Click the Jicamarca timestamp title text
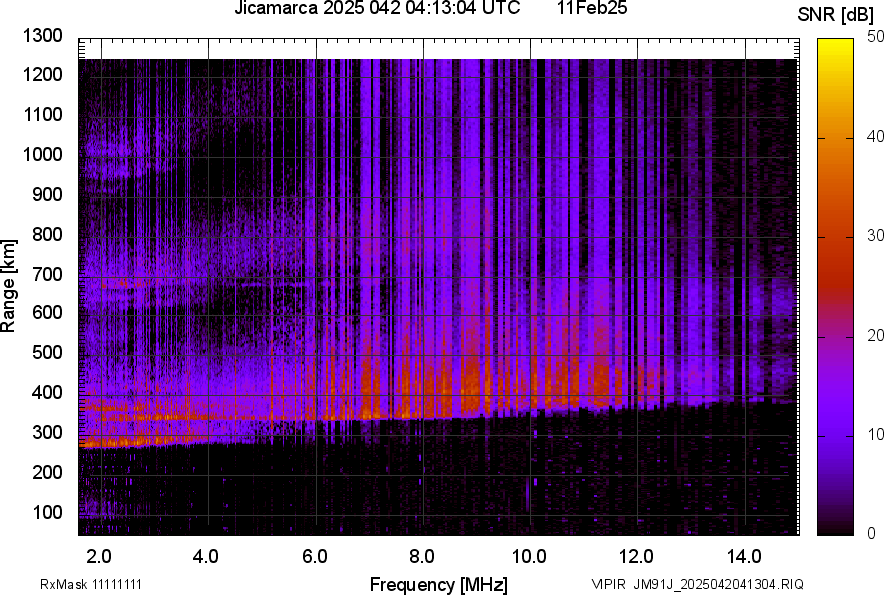Viewport: 884px width, 595px height. pos(377,9)
